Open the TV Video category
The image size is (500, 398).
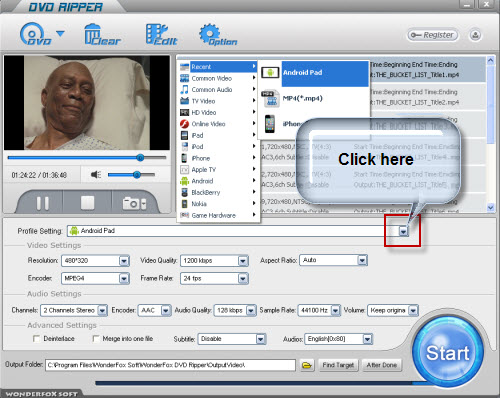click(218, 101)
